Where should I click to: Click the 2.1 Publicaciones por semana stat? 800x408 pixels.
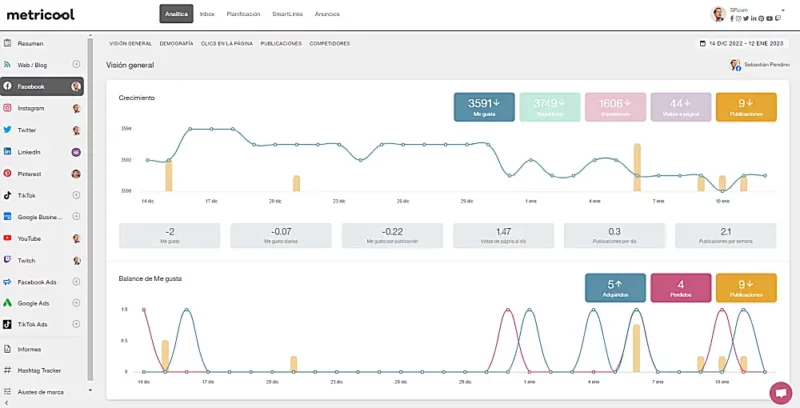pyautogui.click(x=726, y=236)
